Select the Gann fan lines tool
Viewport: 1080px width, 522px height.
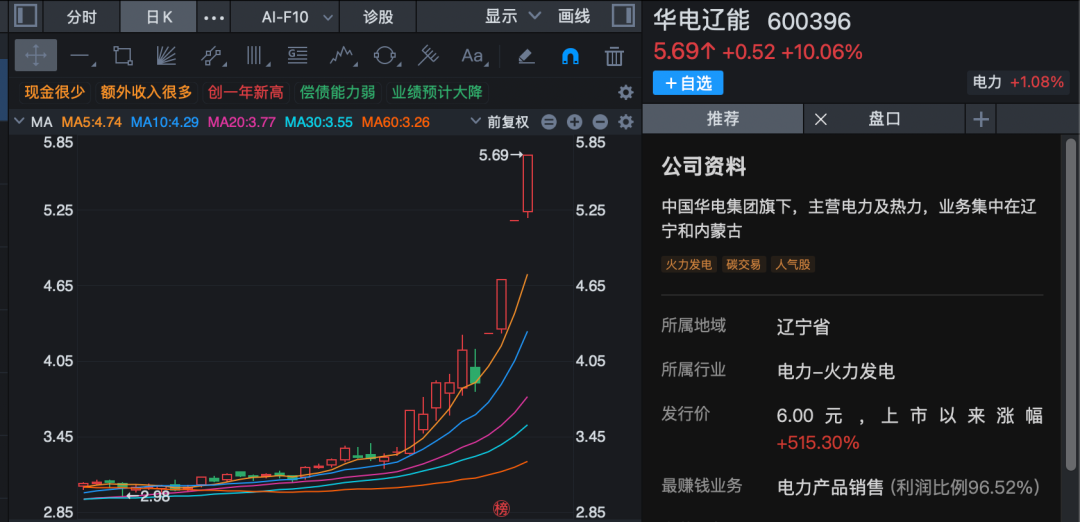pos(167,56)
